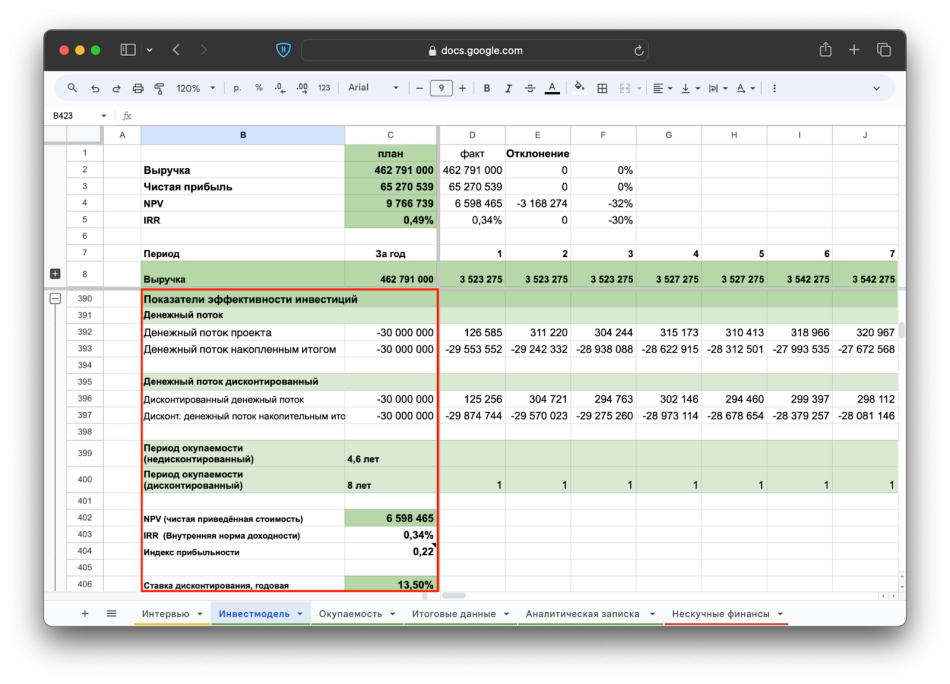Screen dimensions: 950x684
Task: Select the paint format roller tool
Action: (159, 88)
